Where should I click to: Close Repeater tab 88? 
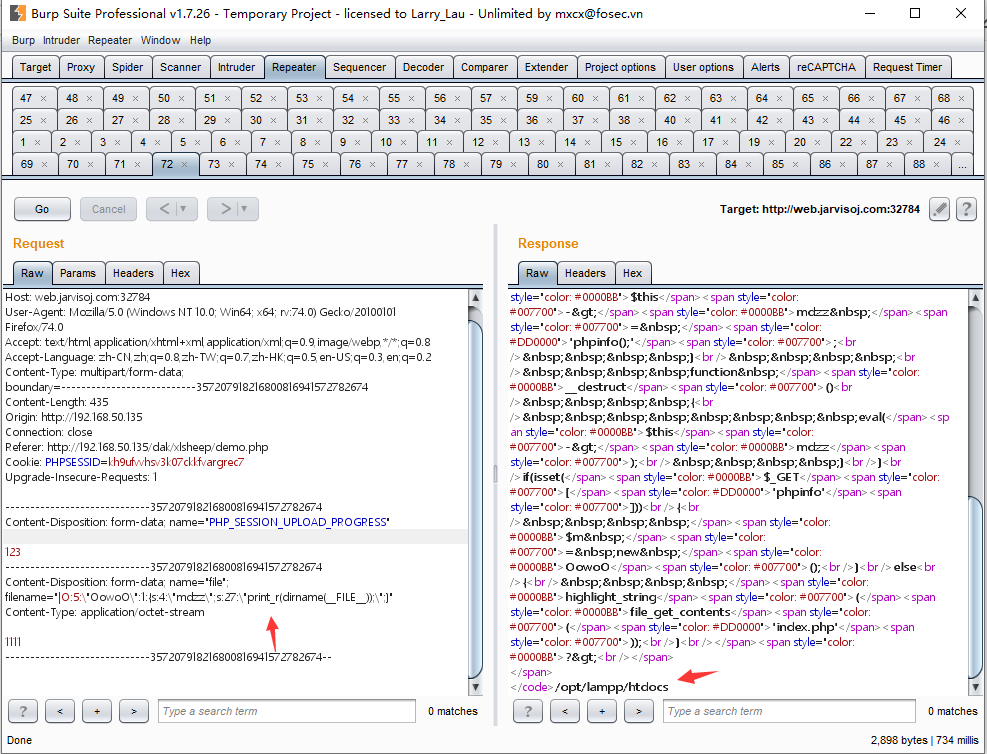click(x=937, y=164)
